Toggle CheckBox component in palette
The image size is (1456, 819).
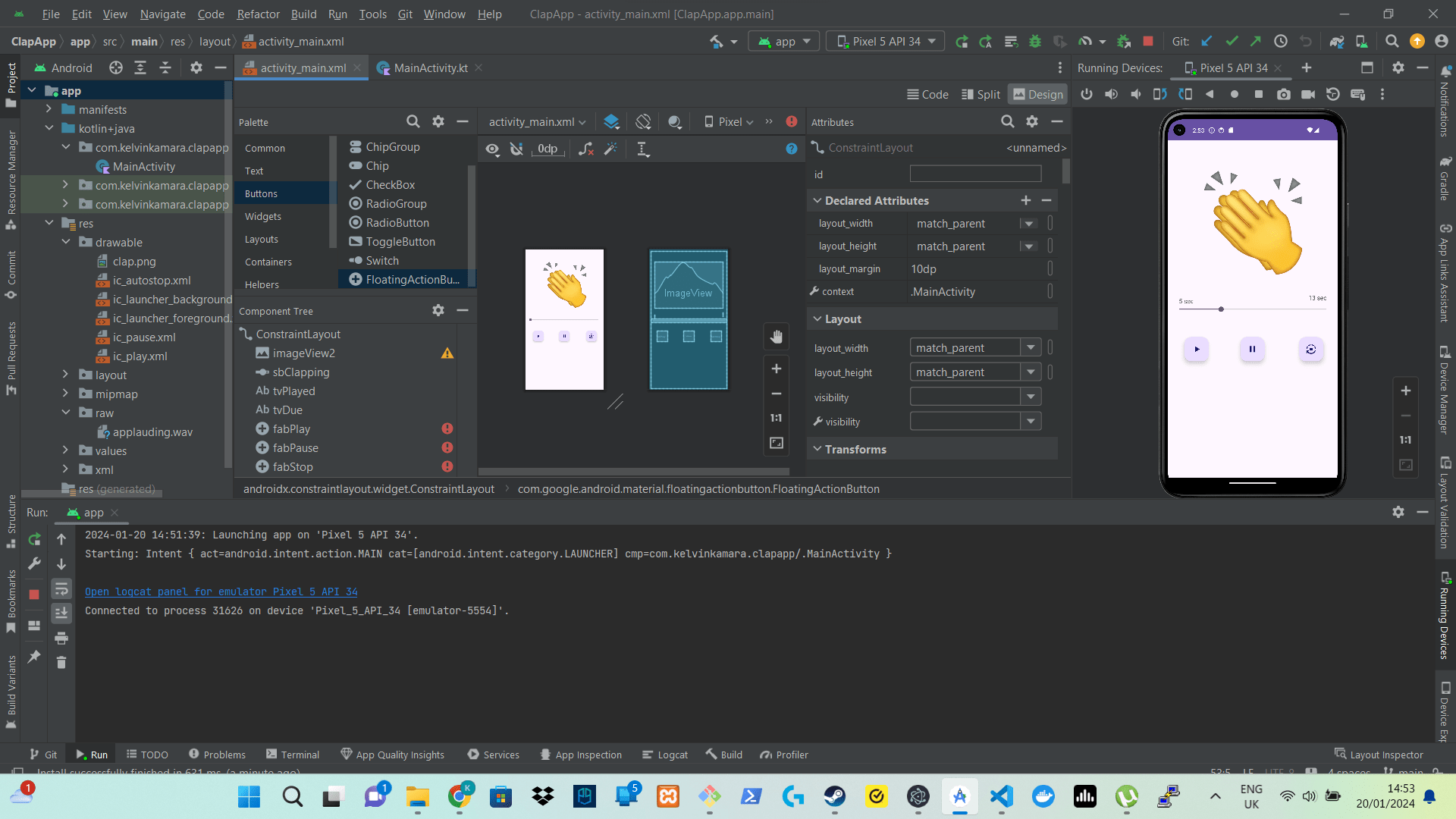point(388,184)
